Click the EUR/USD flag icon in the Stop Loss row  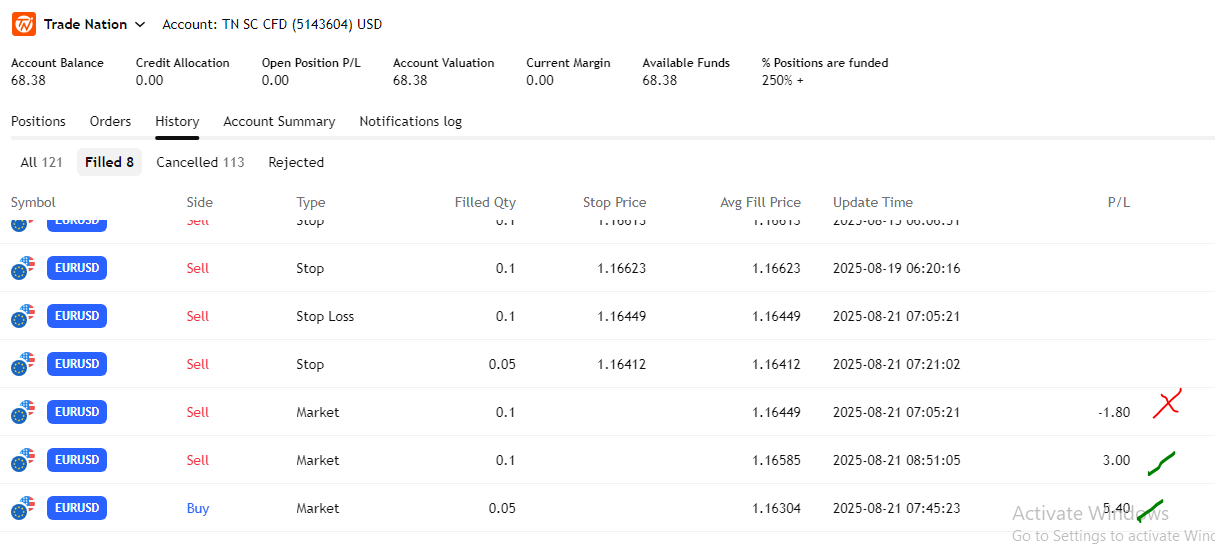coord(23,317)
